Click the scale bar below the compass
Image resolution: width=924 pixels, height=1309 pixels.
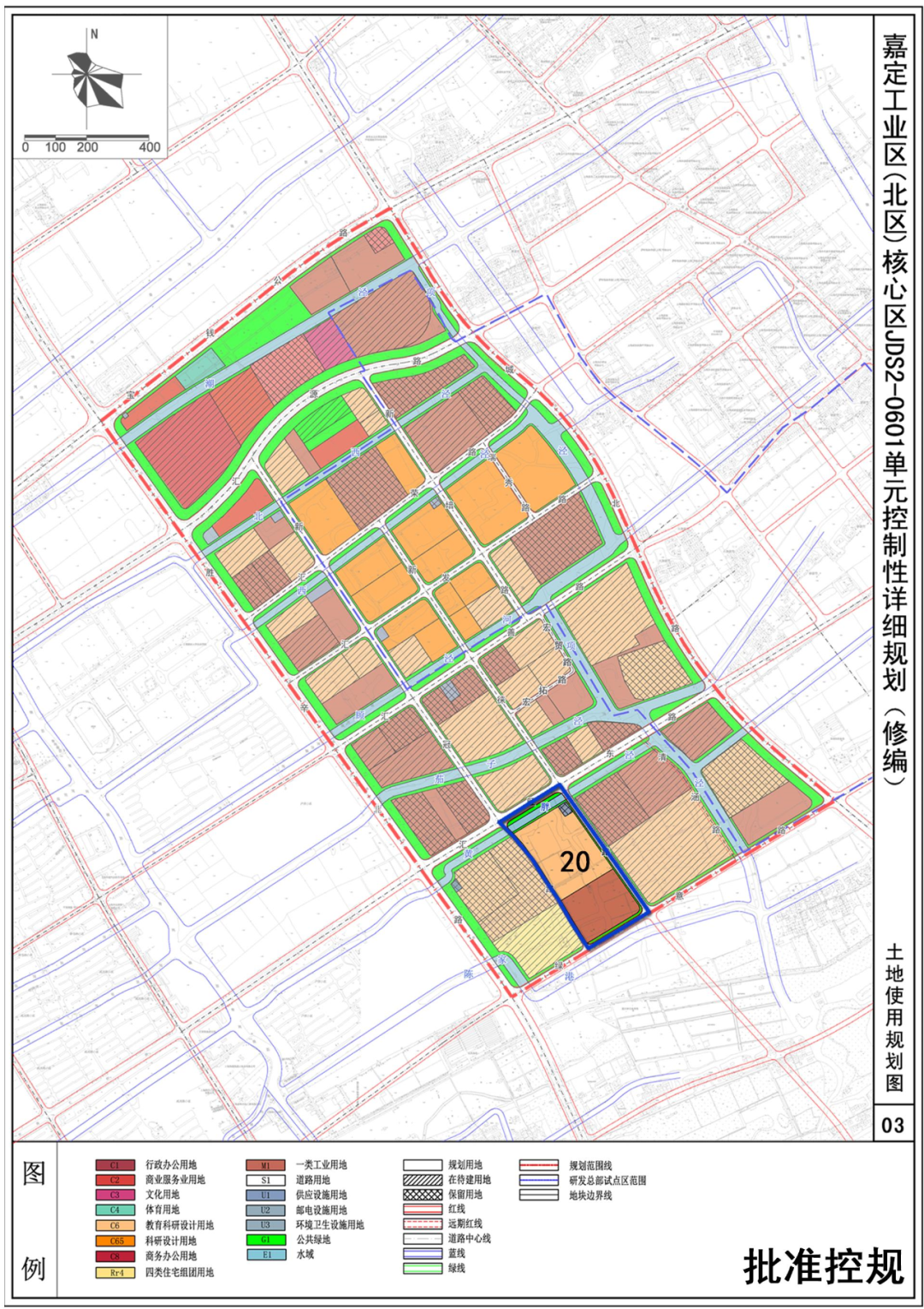click(x=92, y=137)
